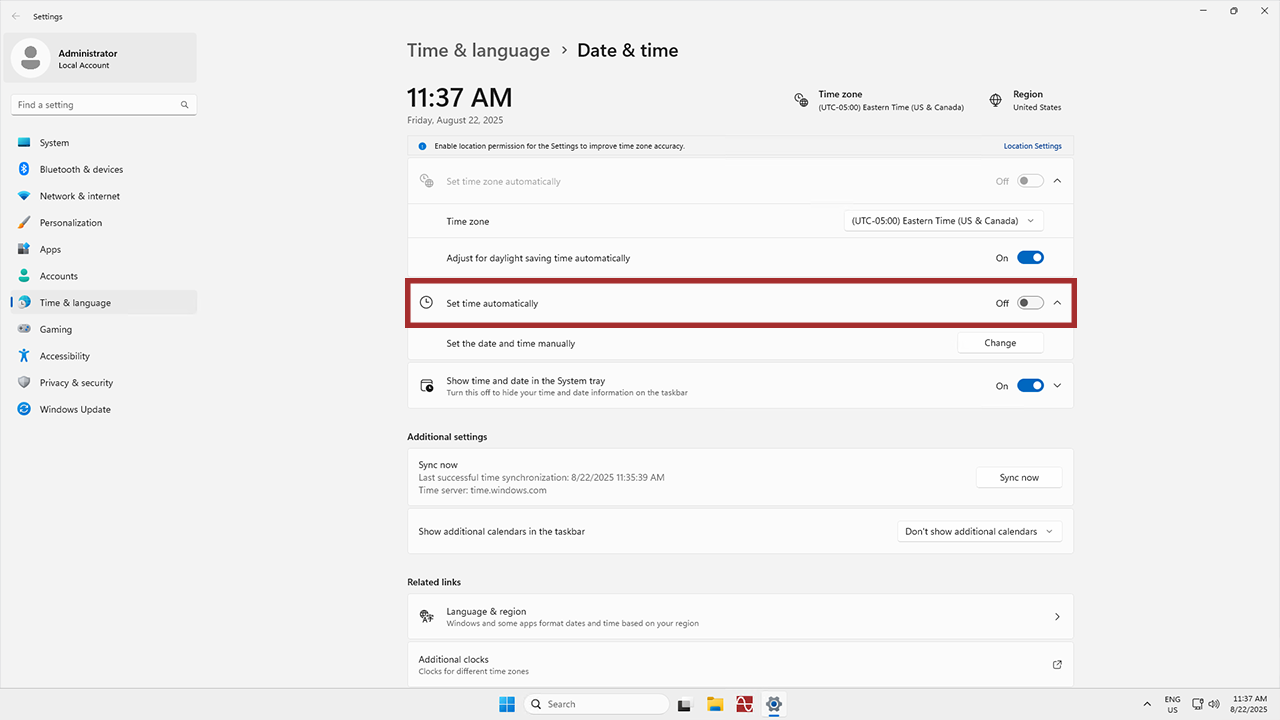The height and width of the screenshot is (720, 1280).
Task: Turn off daylight saving time adjustment toggle
Action: tap(1030, 258)
